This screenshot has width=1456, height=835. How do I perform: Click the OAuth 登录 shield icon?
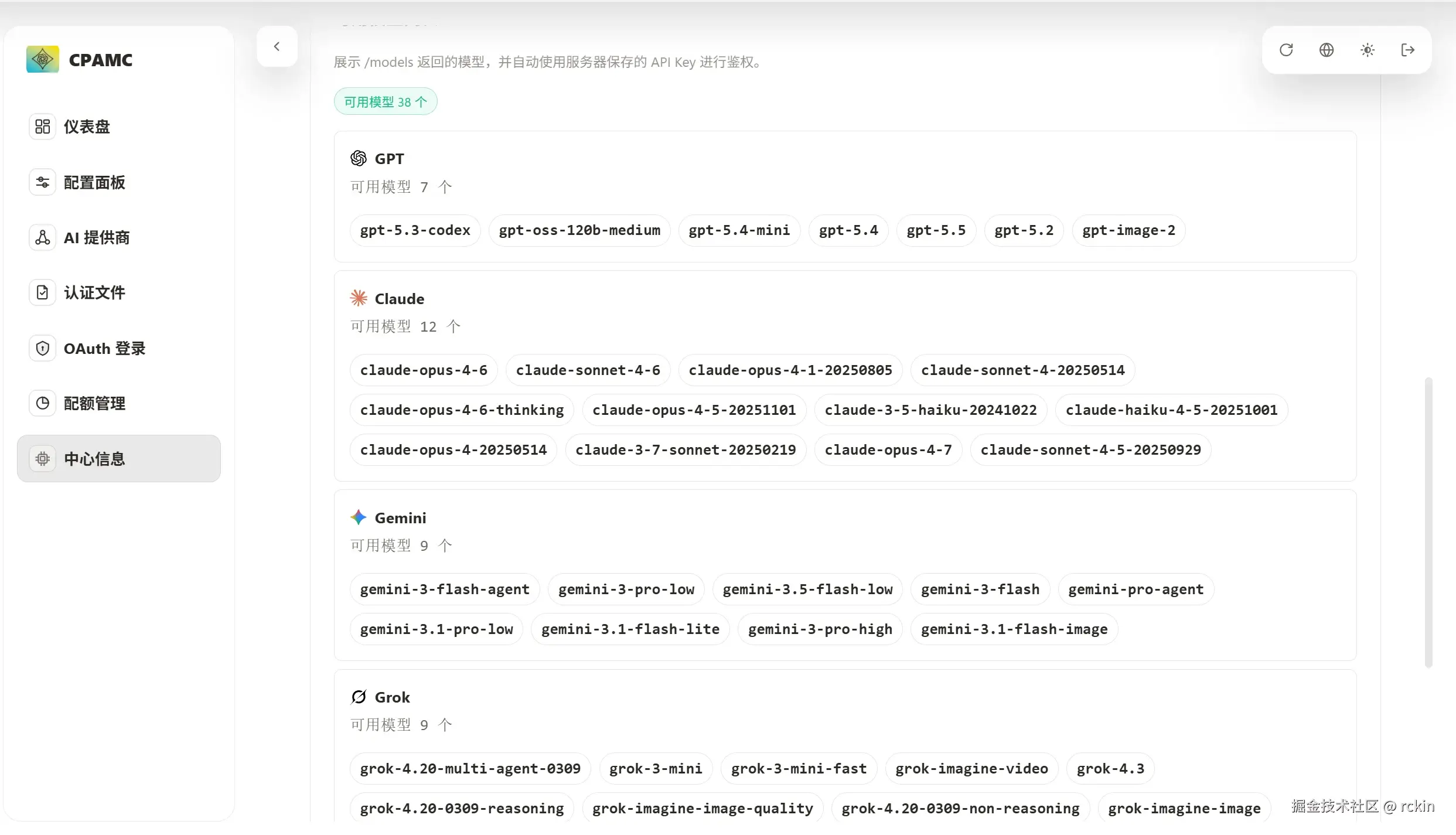tap(42, 348)
